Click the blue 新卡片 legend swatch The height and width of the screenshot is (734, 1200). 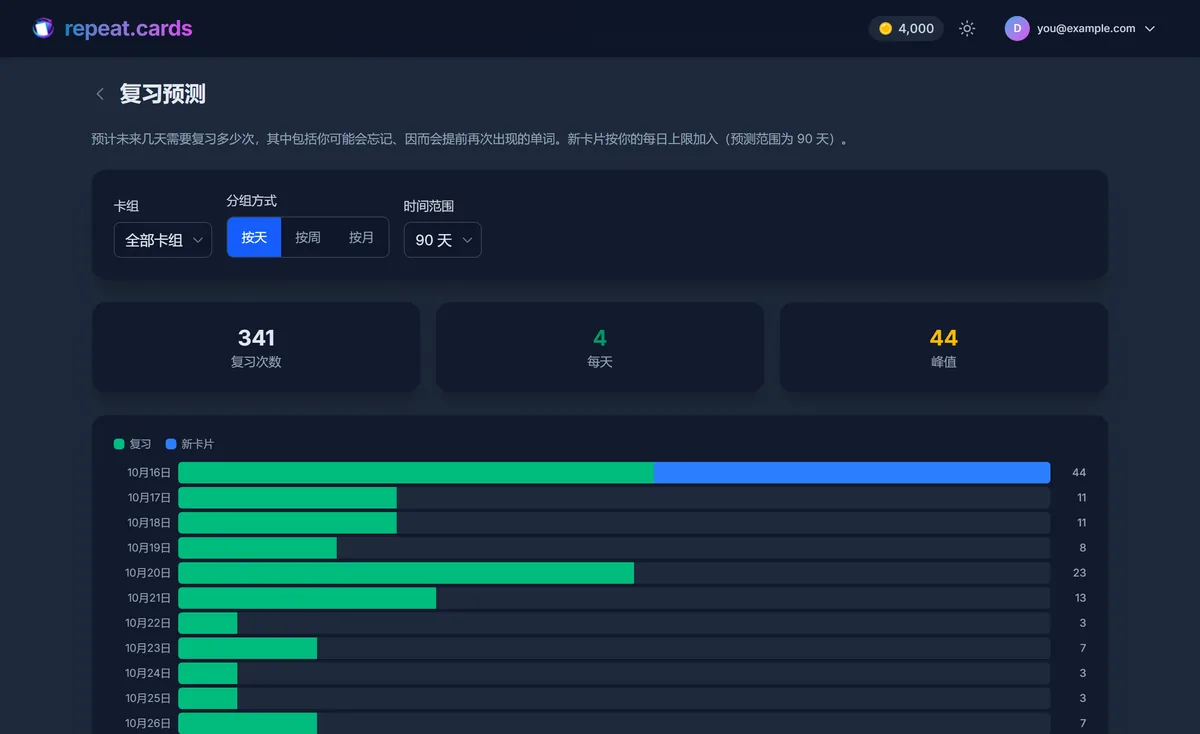click(x=171, y=444)
